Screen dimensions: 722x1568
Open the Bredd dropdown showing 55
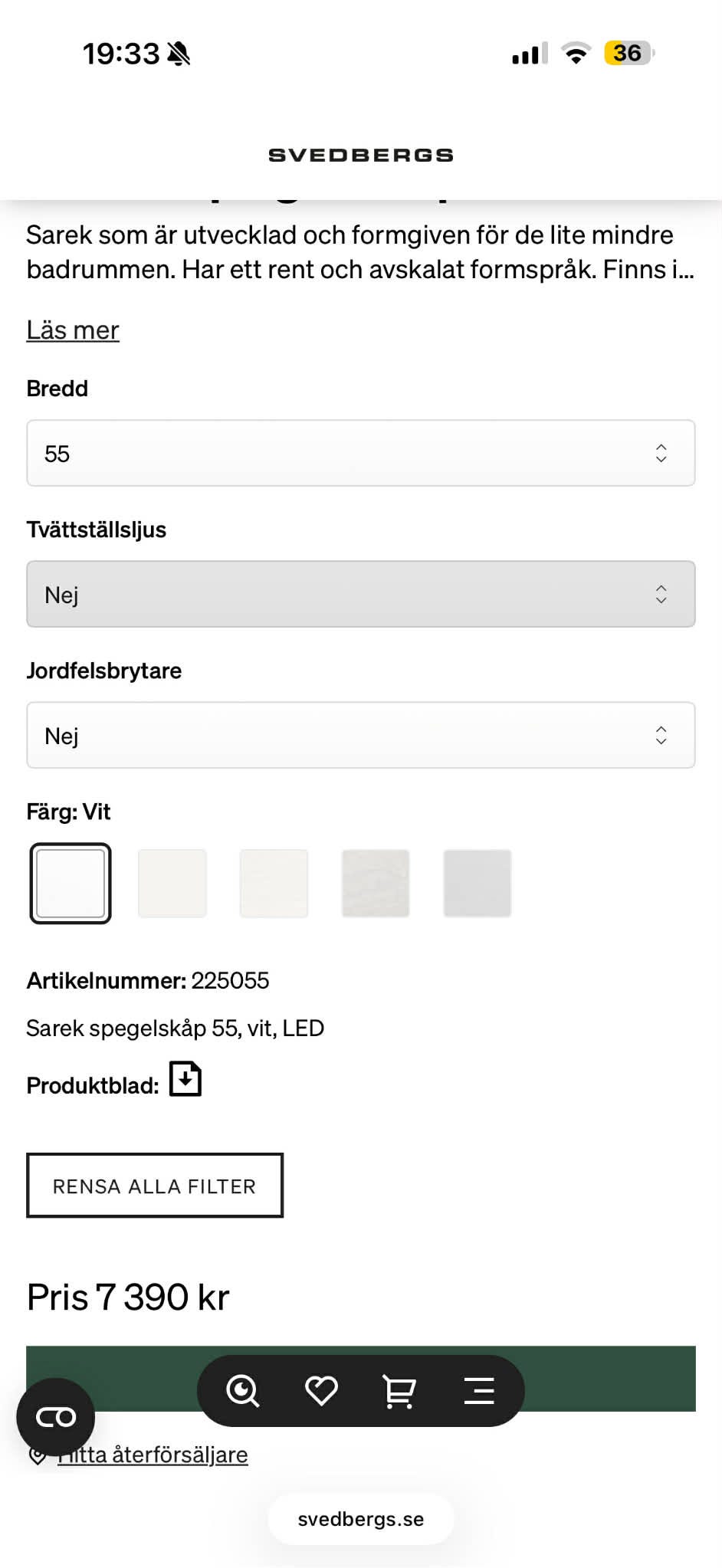[x=360, y=454]
